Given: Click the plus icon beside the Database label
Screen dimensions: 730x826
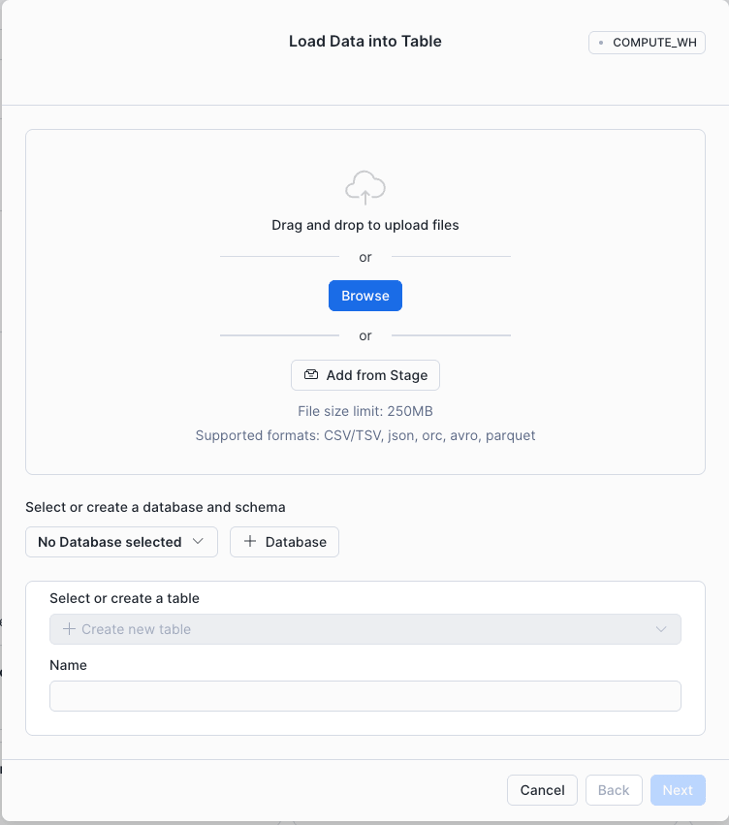Looking at the screenshot, I should [x=251, y=541].
